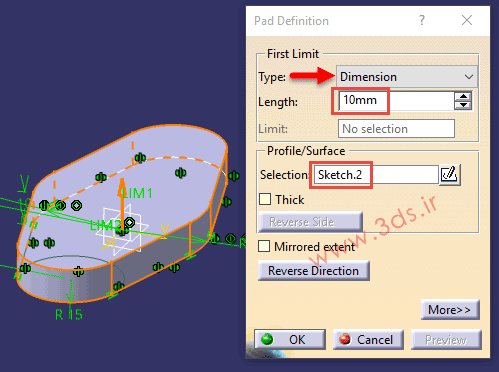Click the green OK light icon

pyautogui.click(x=267, y=339)
